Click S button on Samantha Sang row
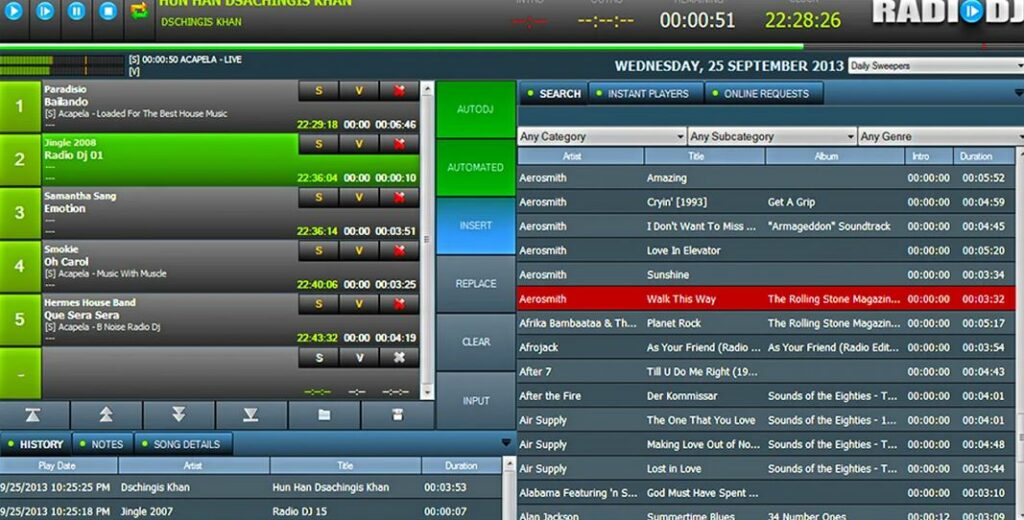Image resolution: width=1024 pixels, height=520 pixels. tap(319, 197)
